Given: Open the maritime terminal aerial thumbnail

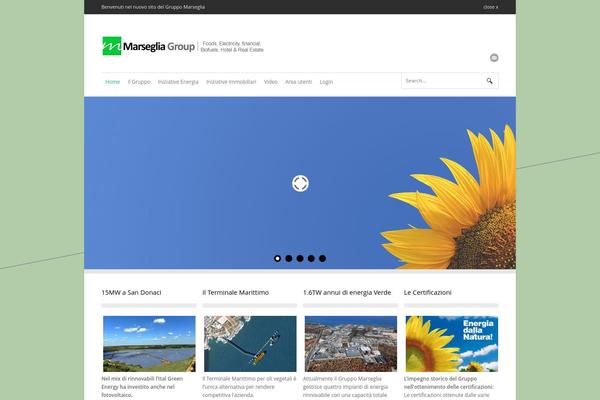Looking at the screenshot, I should click(250, 344).
